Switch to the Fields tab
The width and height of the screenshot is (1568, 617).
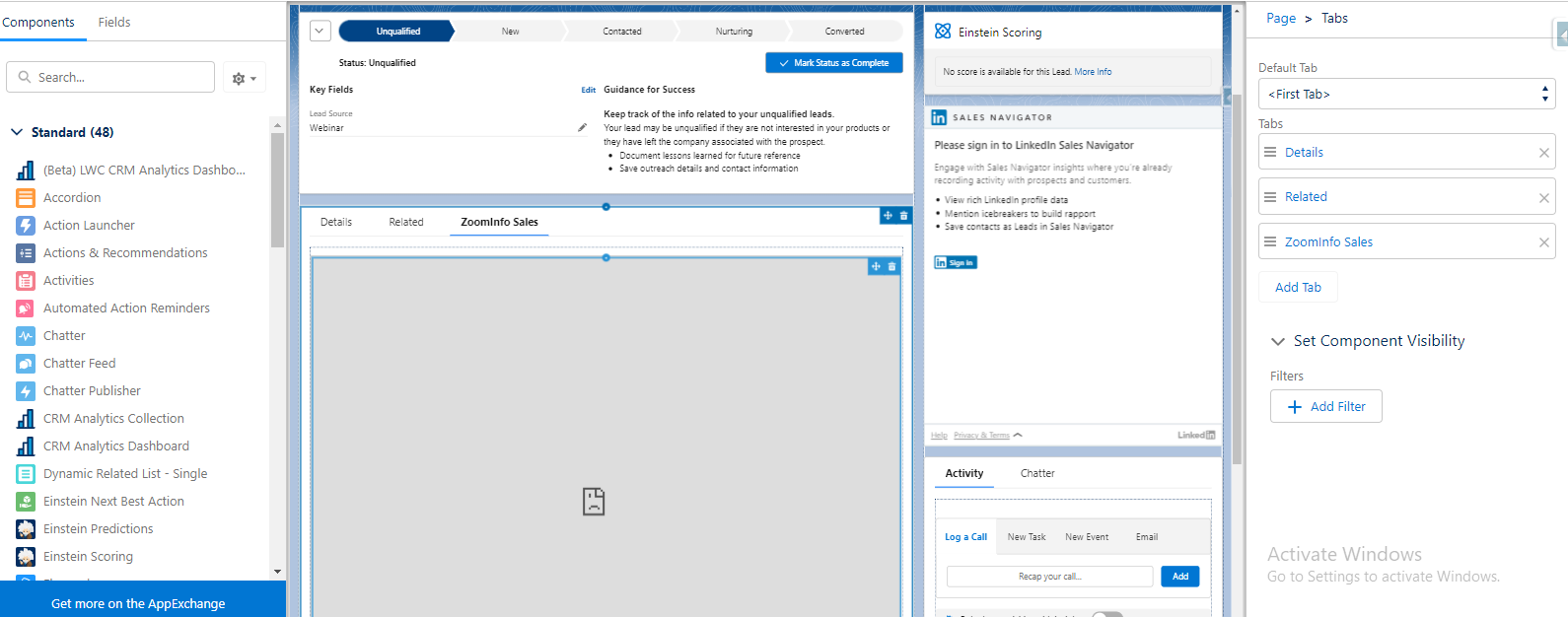click(x=114, y=22)
